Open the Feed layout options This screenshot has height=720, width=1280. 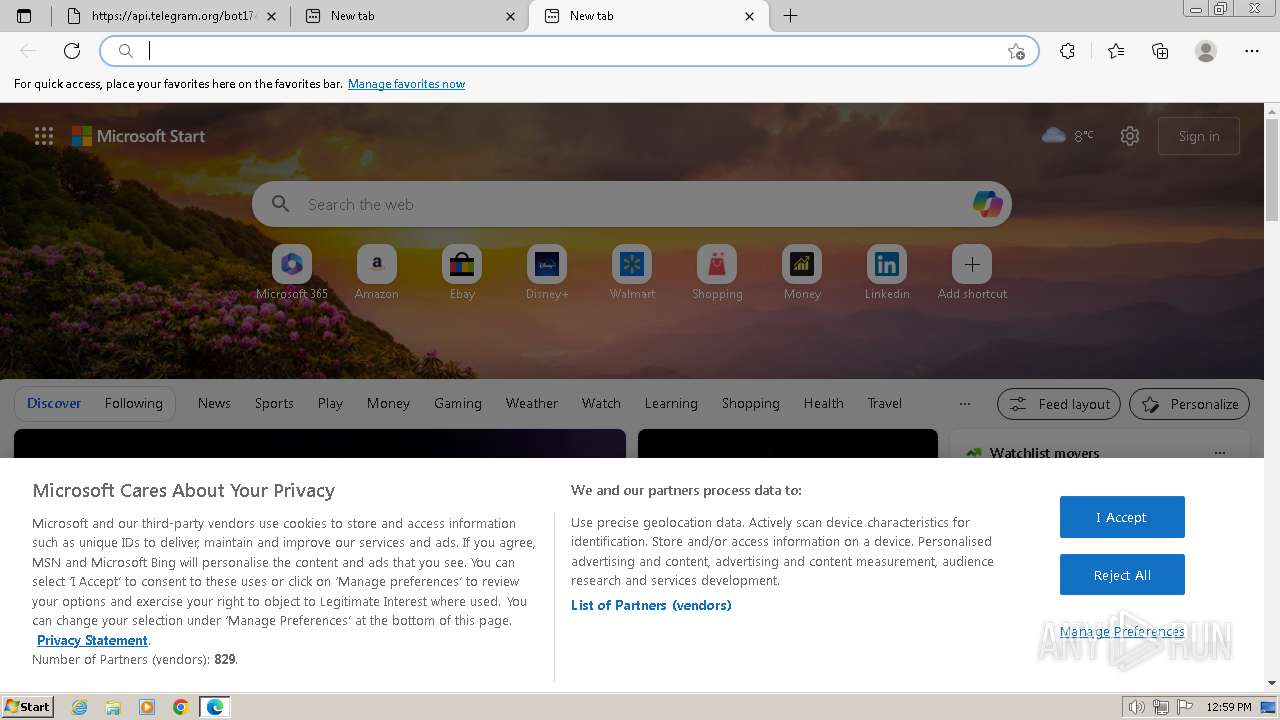(x=1059, y=404)
